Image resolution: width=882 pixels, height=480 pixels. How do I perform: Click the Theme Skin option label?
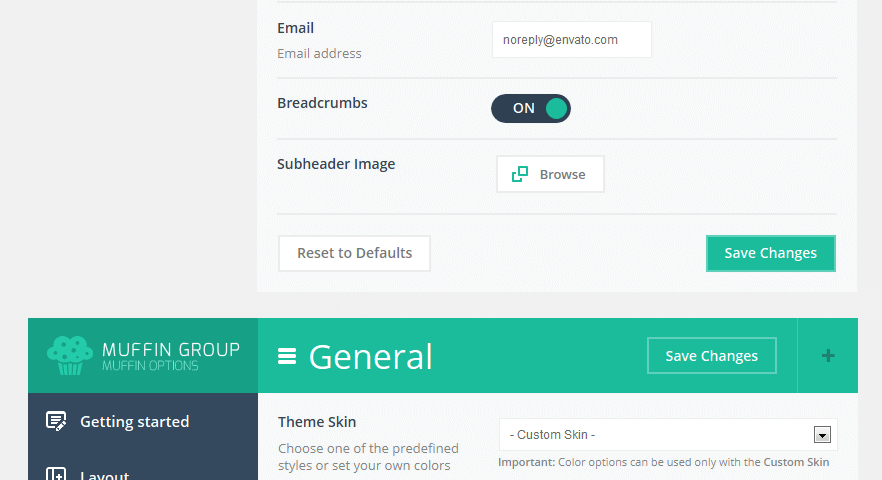(317, 422)
